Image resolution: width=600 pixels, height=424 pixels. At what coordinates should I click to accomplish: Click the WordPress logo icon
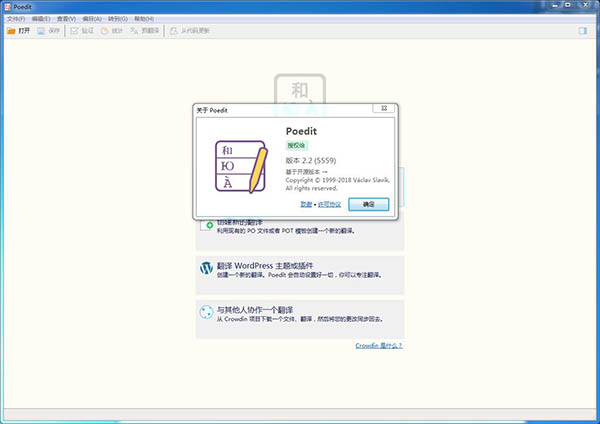coord(207,268)
